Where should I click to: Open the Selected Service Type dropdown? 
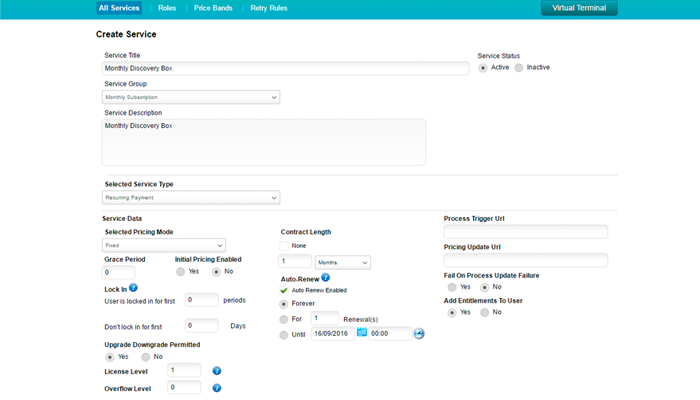[x=191, y=198]
